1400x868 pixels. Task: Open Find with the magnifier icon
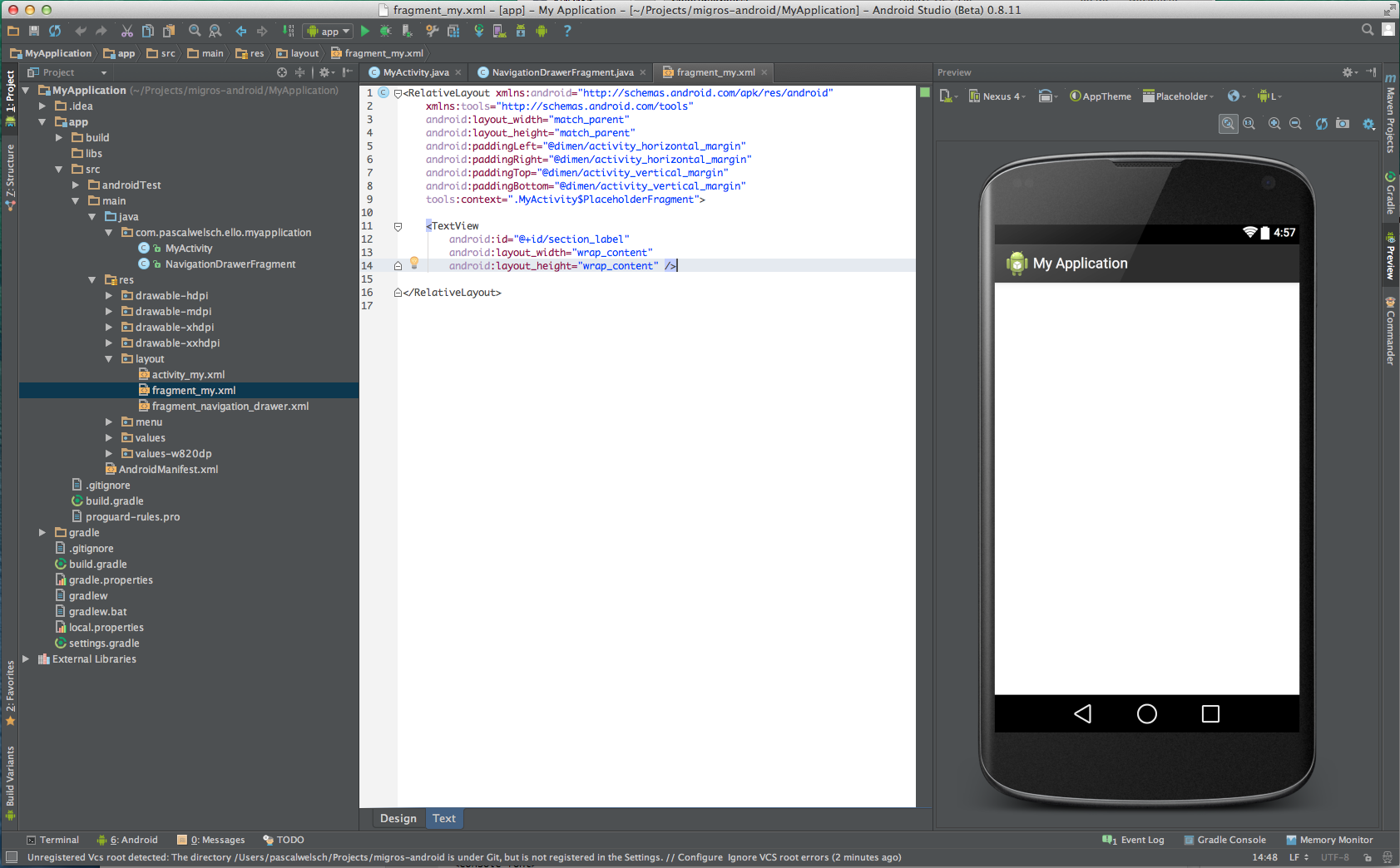[195, 31]
